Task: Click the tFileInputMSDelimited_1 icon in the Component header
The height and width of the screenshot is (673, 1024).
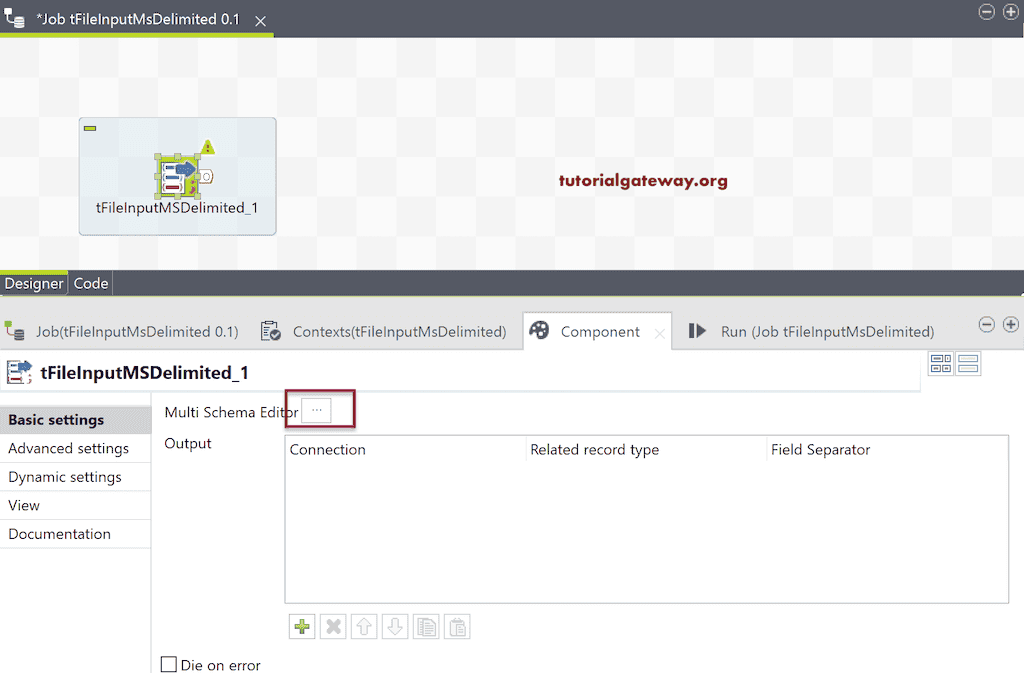Action: pos(18,370)
